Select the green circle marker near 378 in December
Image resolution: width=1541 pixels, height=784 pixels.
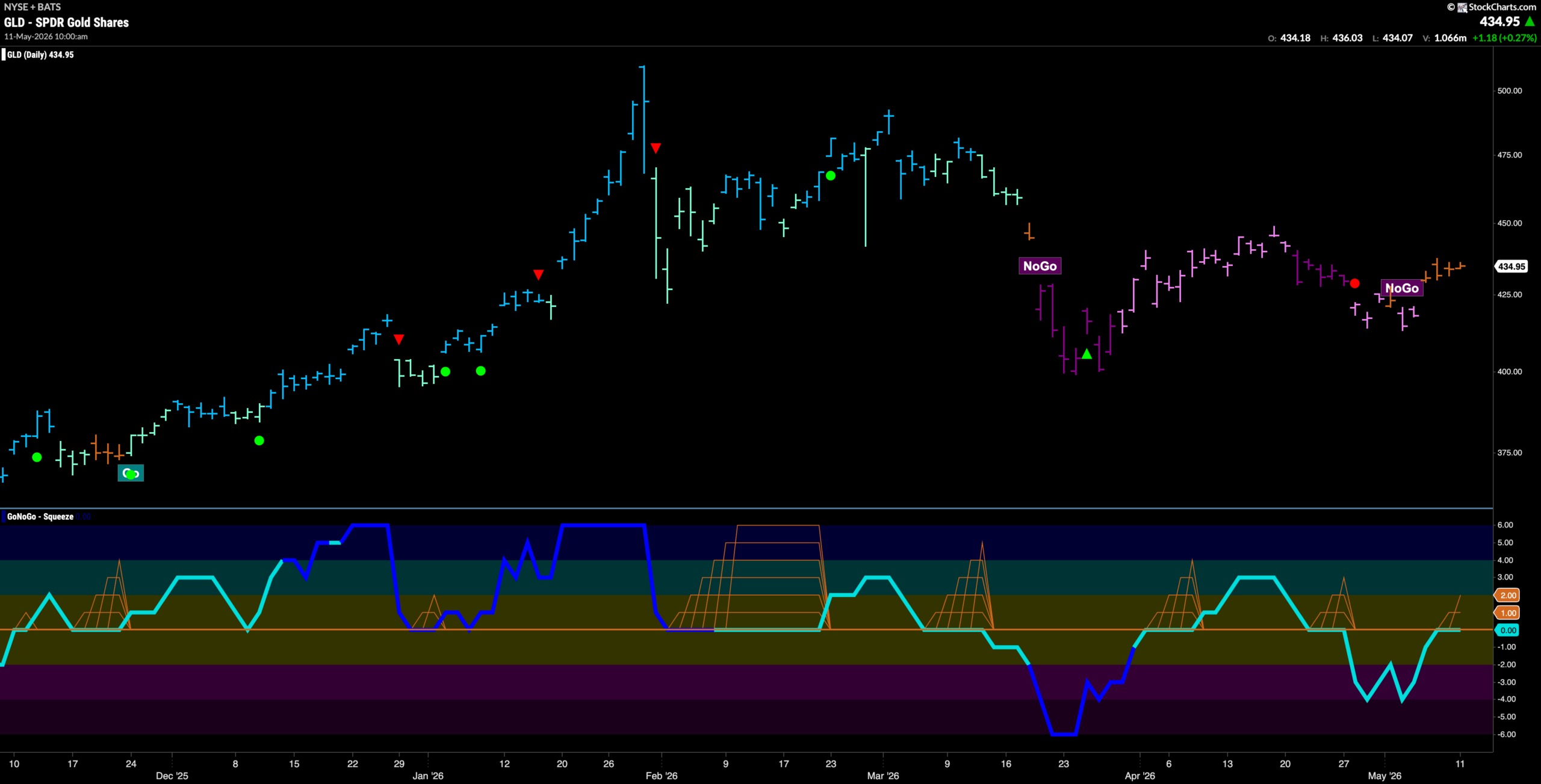(x=259, y=440)
